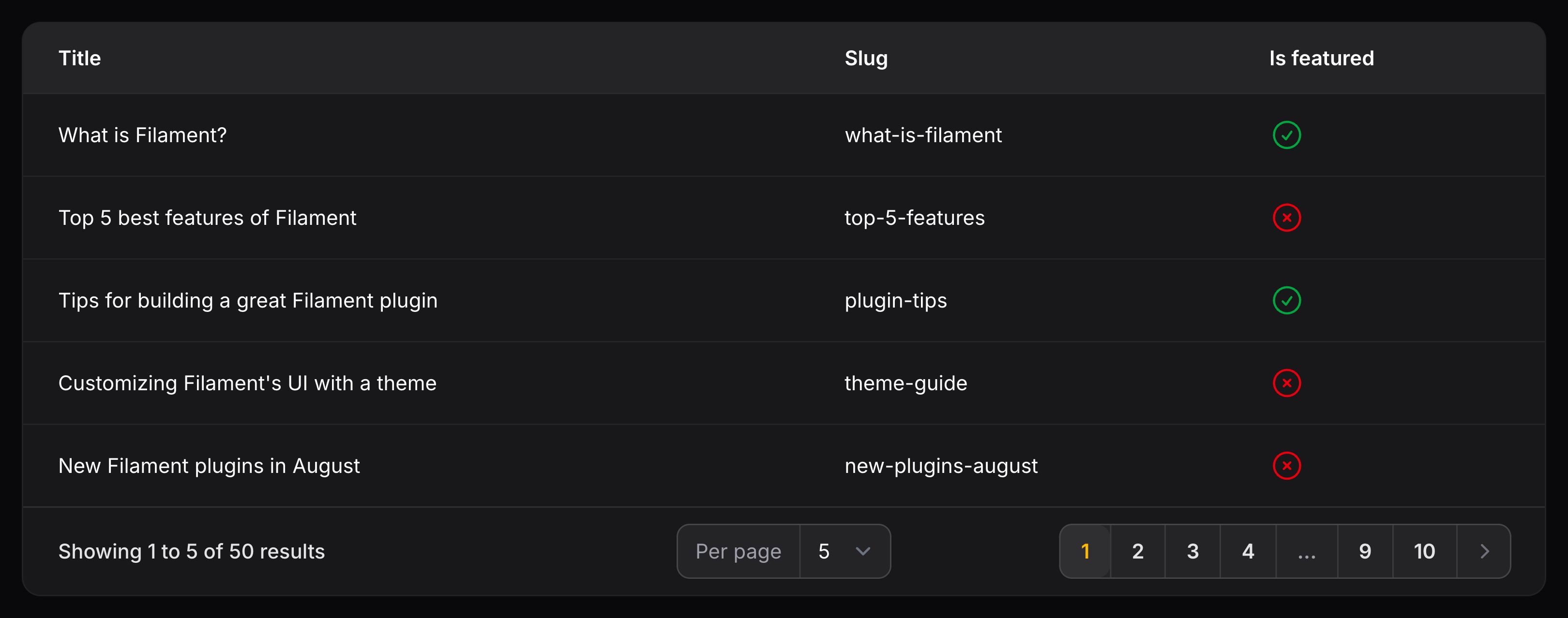
Task: Jump to page 4
Action: [x=1248, y=551]
